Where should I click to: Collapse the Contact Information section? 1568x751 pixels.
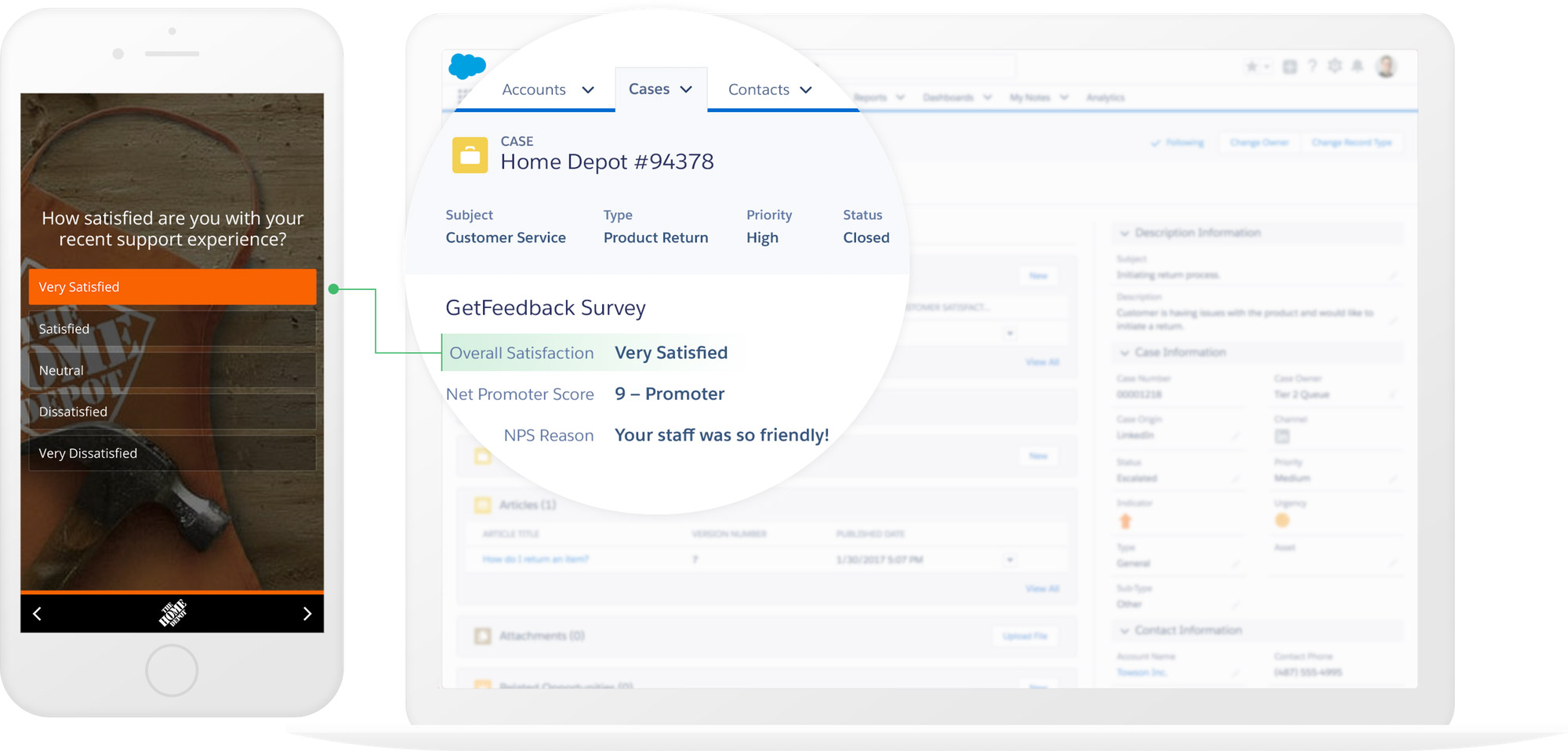click(x=1125, y=630)
